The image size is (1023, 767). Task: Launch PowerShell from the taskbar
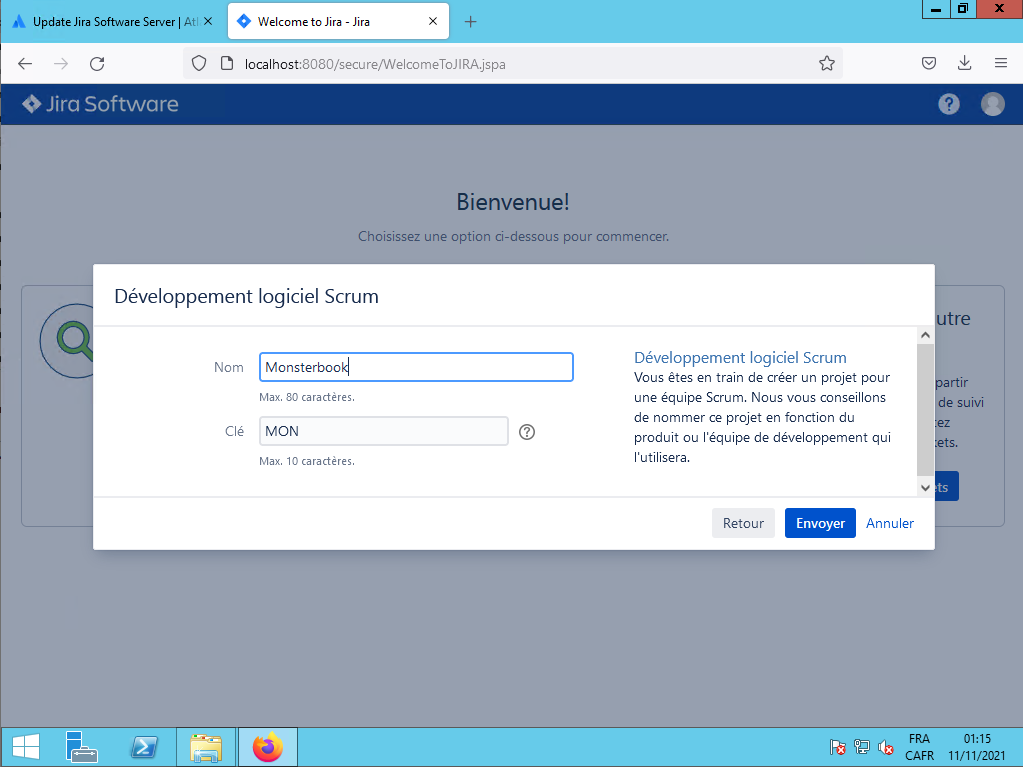pos(144,747)
